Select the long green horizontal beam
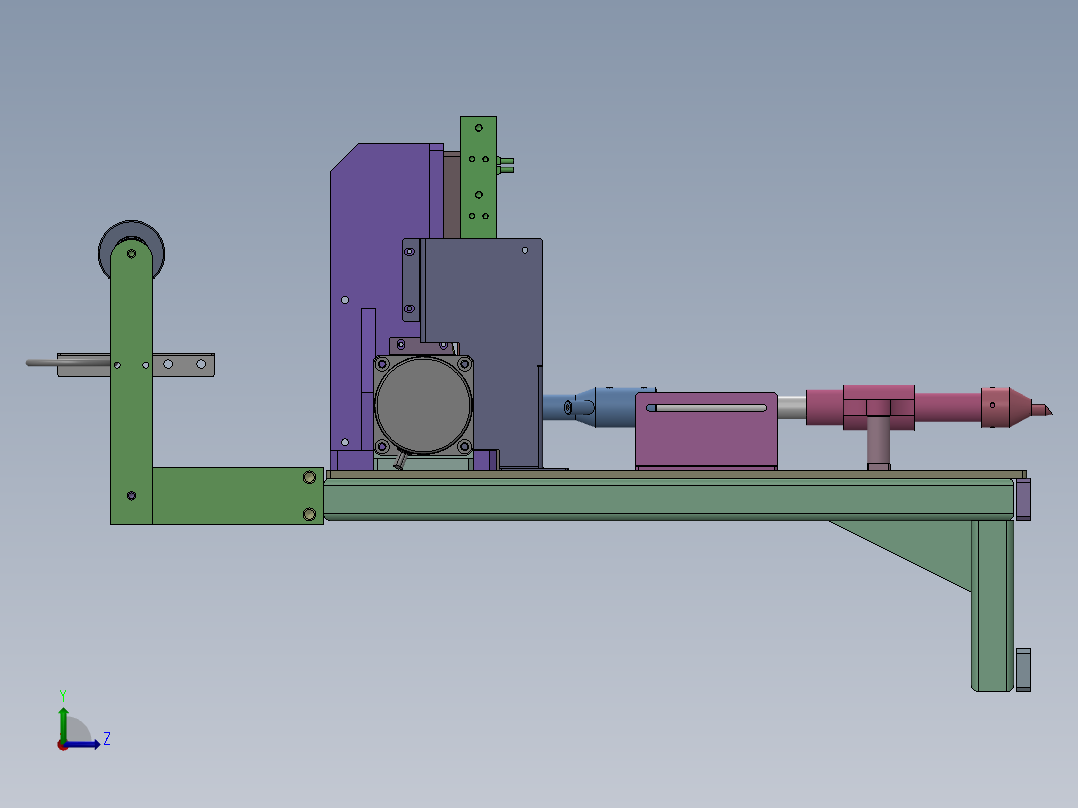Viewport: 1078px width, 808px height. click(x=667, y=499)
